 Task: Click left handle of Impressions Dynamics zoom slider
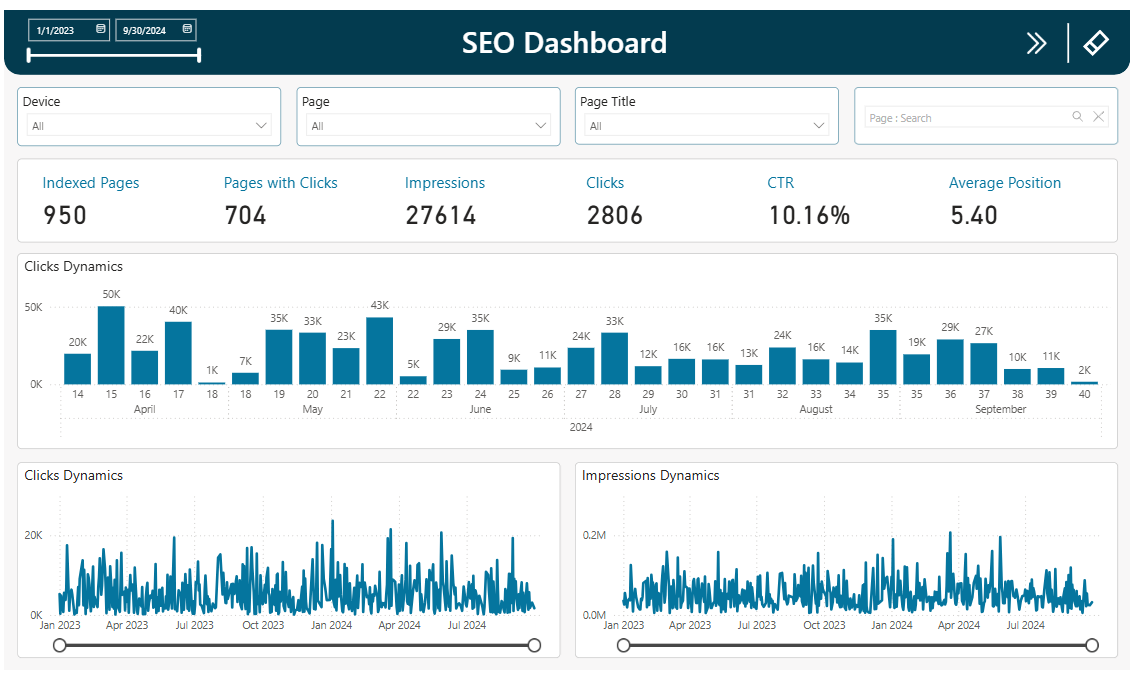pos(623,645)
